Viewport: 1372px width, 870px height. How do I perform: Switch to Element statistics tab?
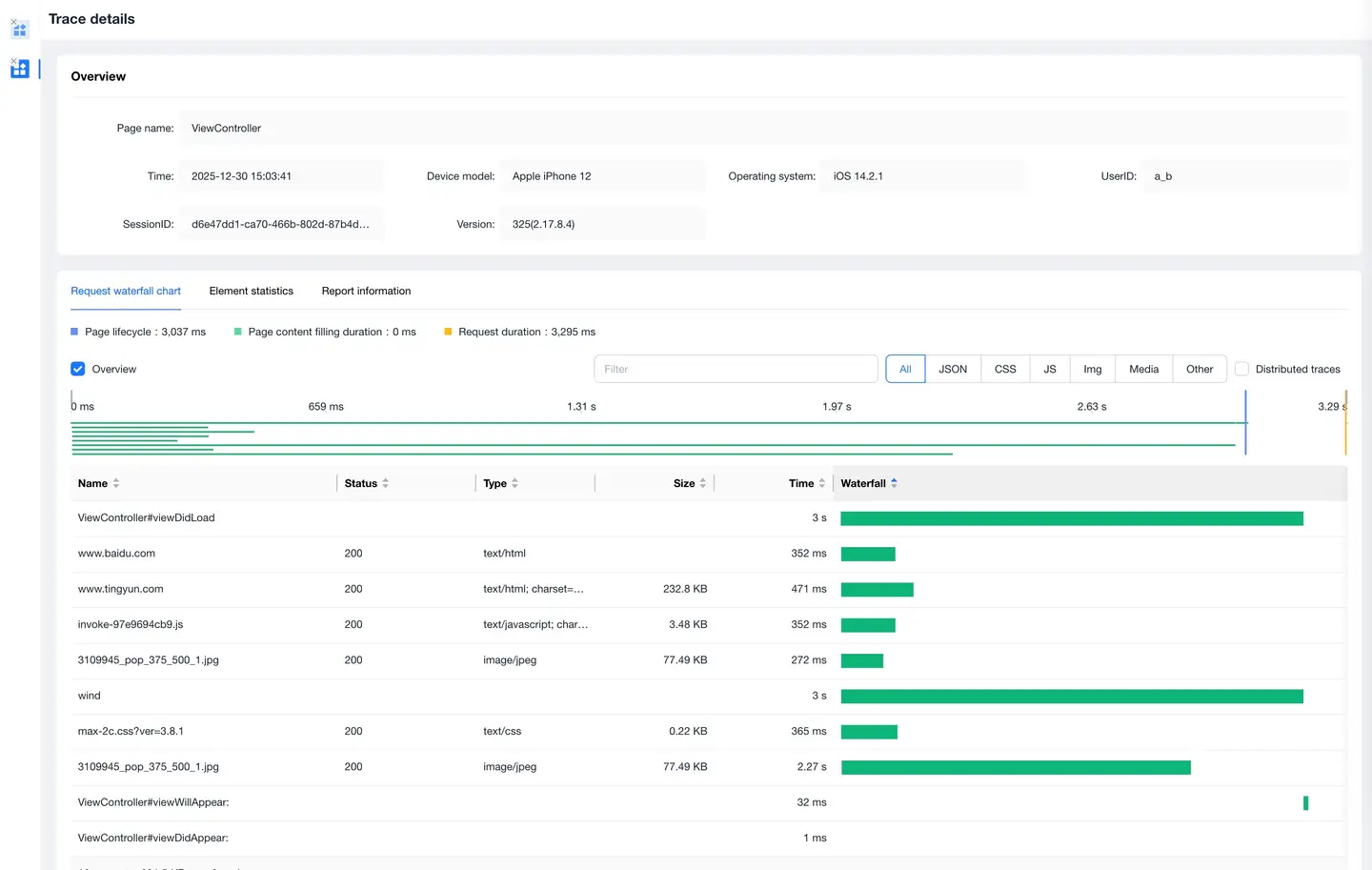(252, 292)
